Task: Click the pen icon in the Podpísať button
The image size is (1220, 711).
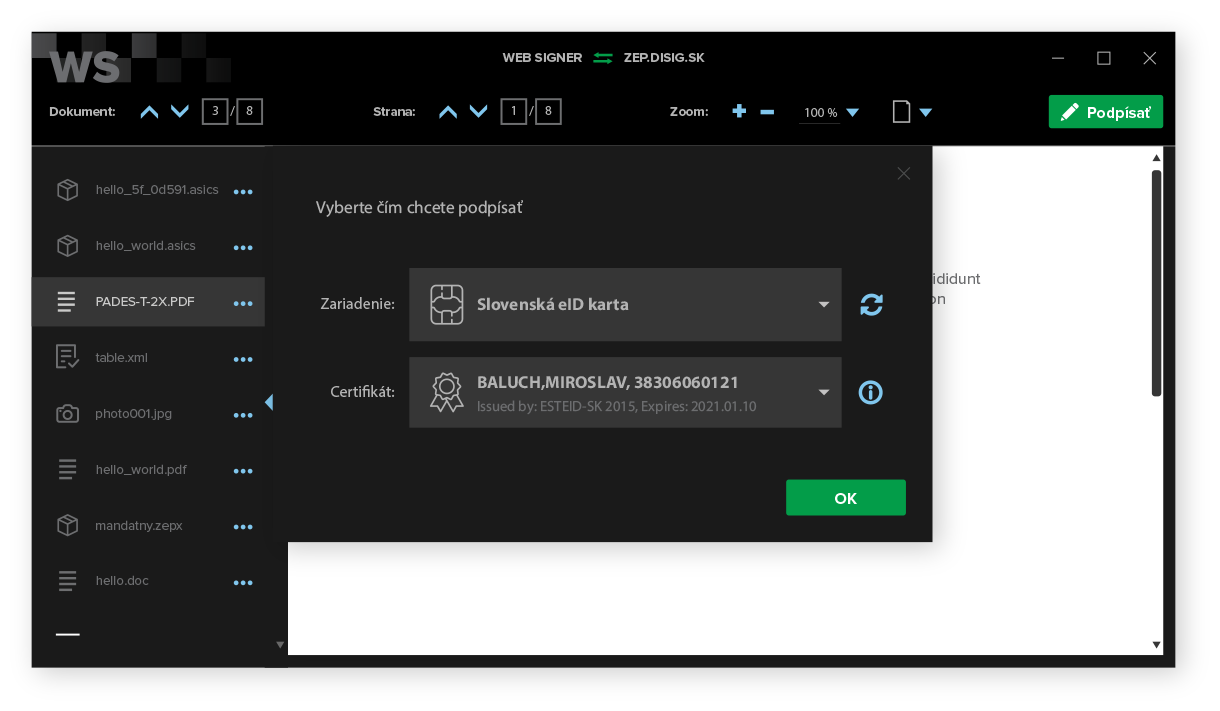Action: pos(1070,112)
